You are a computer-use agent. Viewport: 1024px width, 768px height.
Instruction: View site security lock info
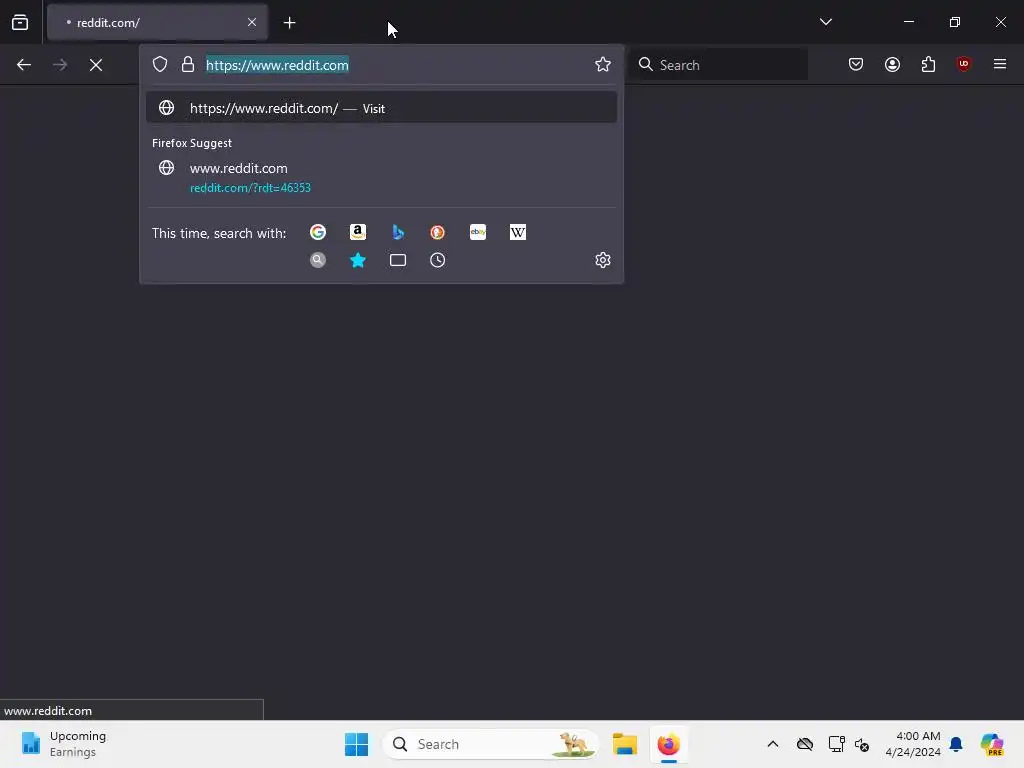188,64
